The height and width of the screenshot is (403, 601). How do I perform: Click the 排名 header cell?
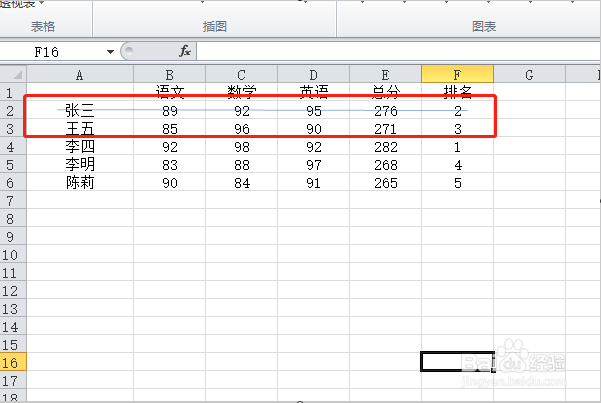tap(457, 92)
